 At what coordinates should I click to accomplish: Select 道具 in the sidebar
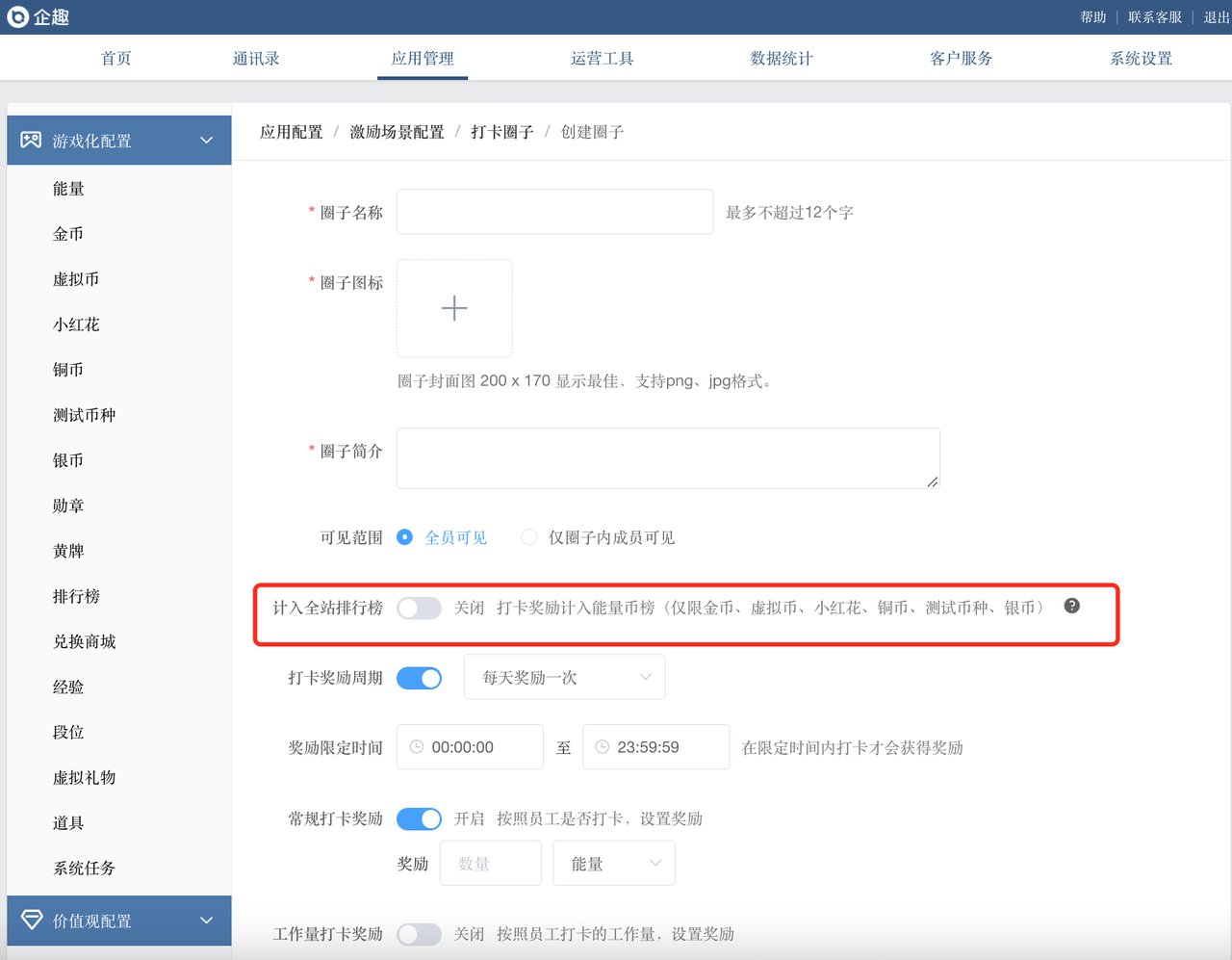pyautogui.click(x=68, y=822)
